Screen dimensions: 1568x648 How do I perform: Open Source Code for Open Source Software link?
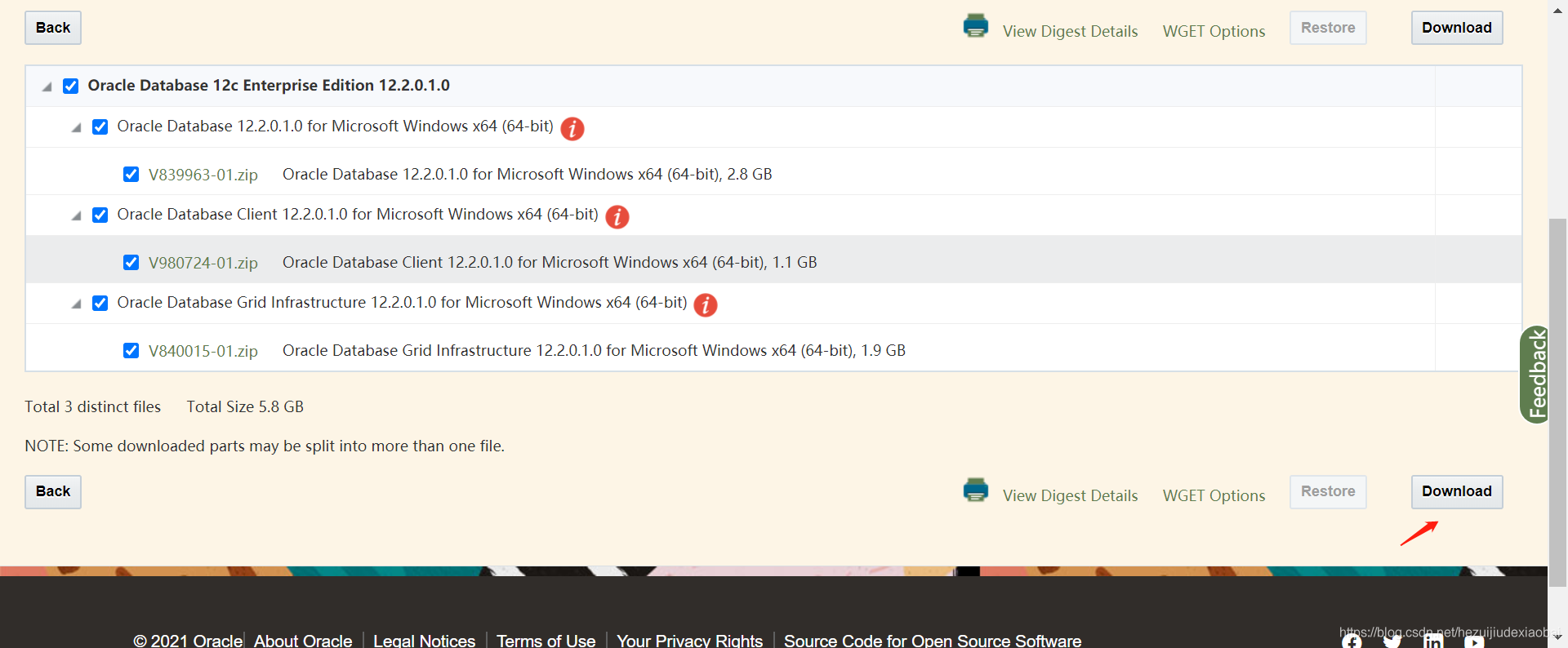(x=933, y=641)
